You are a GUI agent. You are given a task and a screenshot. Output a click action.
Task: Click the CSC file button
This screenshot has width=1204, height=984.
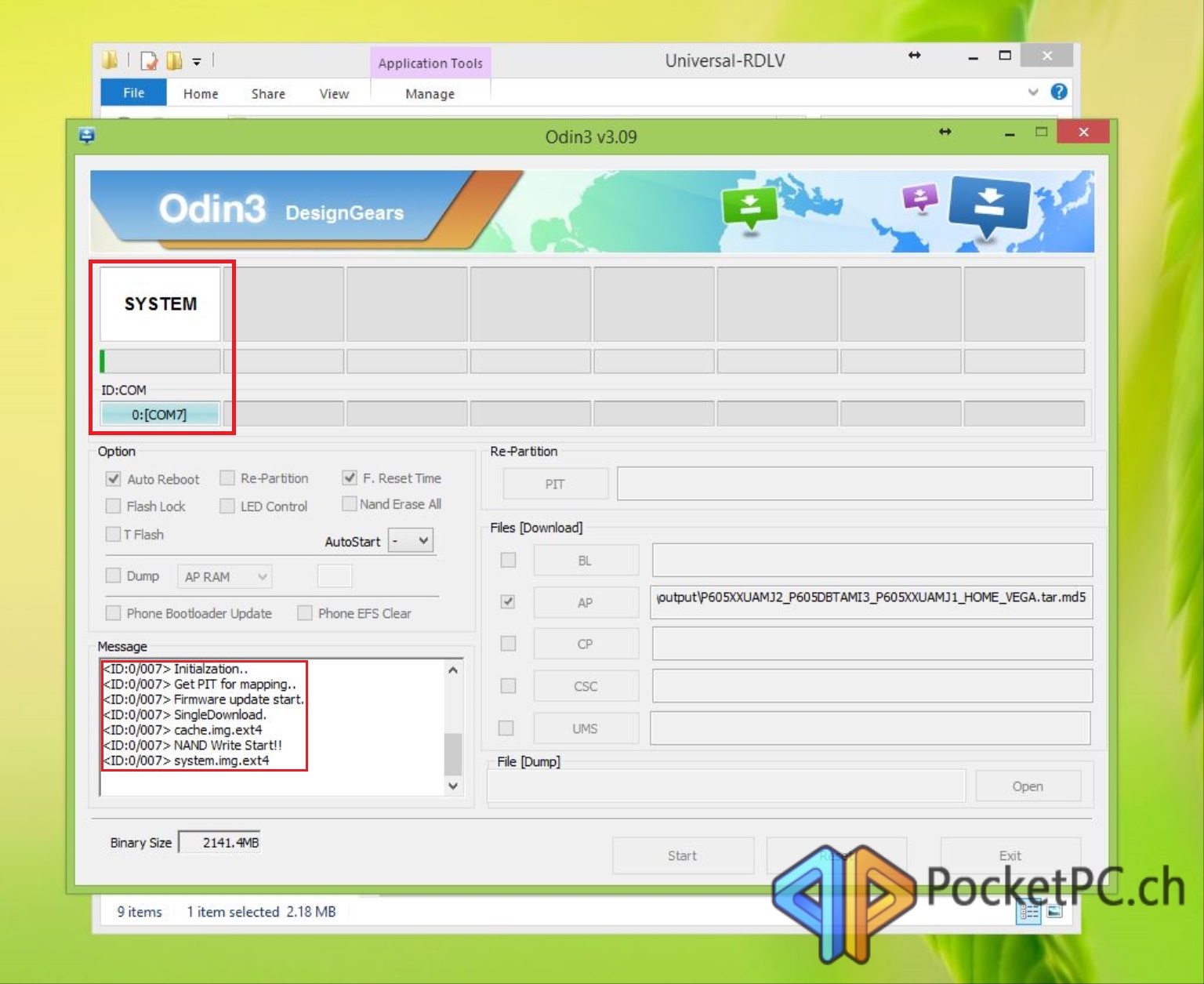[586, 686]
